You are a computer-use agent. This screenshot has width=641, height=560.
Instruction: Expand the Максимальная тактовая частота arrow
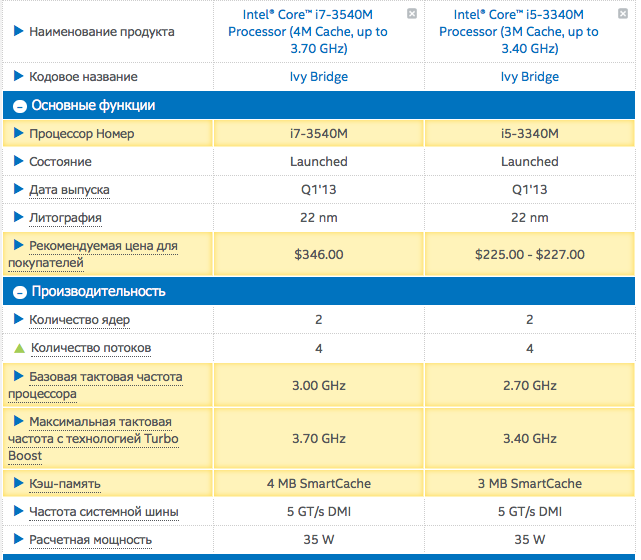[x=18, y=421]
